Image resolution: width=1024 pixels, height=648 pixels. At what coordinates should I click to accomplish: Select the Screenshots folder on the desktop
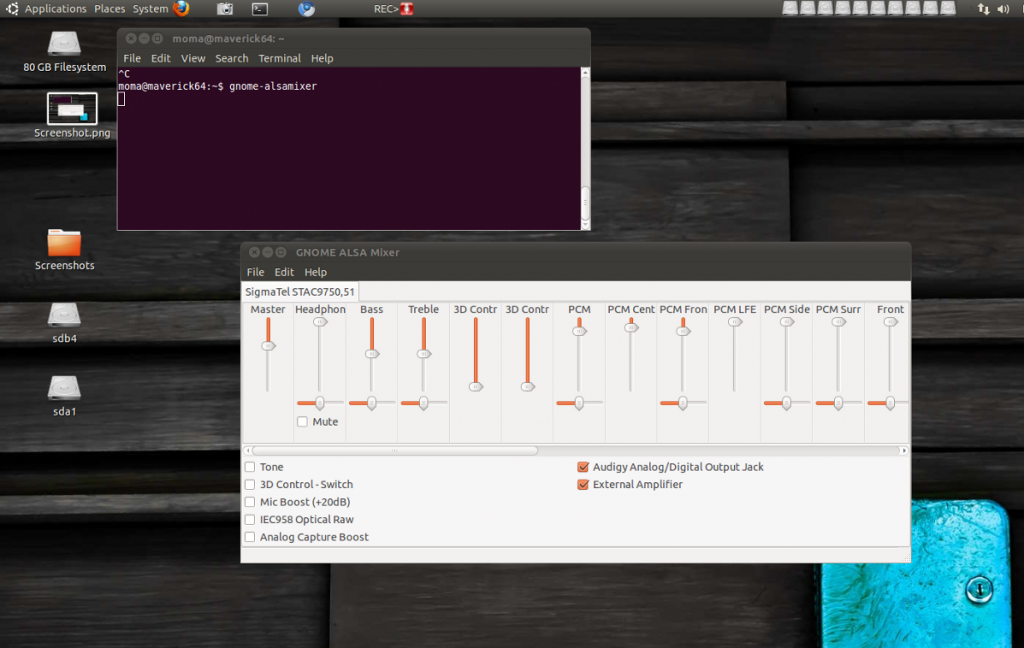click(x=64, y=250)
